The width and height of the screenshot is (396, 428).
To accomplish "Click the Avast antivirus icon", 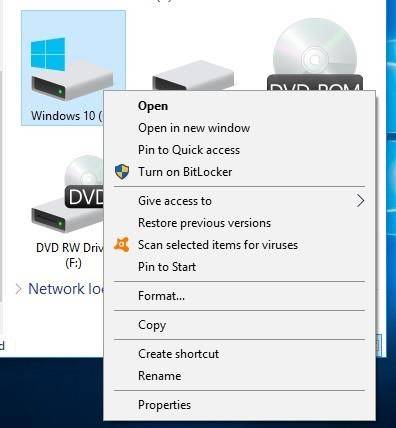I will [x=122, y=245].
